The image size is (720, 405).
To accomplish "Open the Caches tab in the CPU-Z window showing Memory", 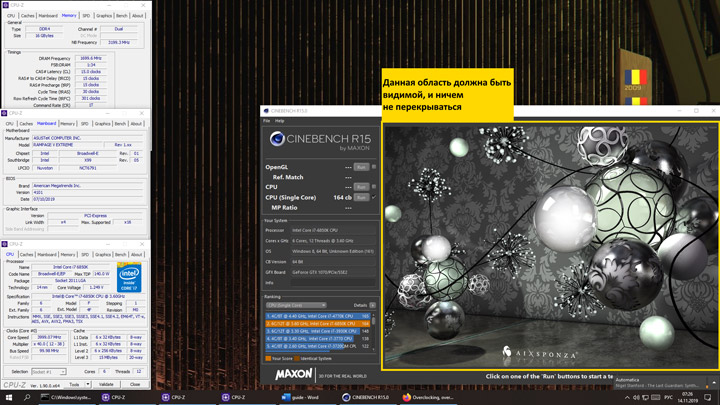I will 28,16.
